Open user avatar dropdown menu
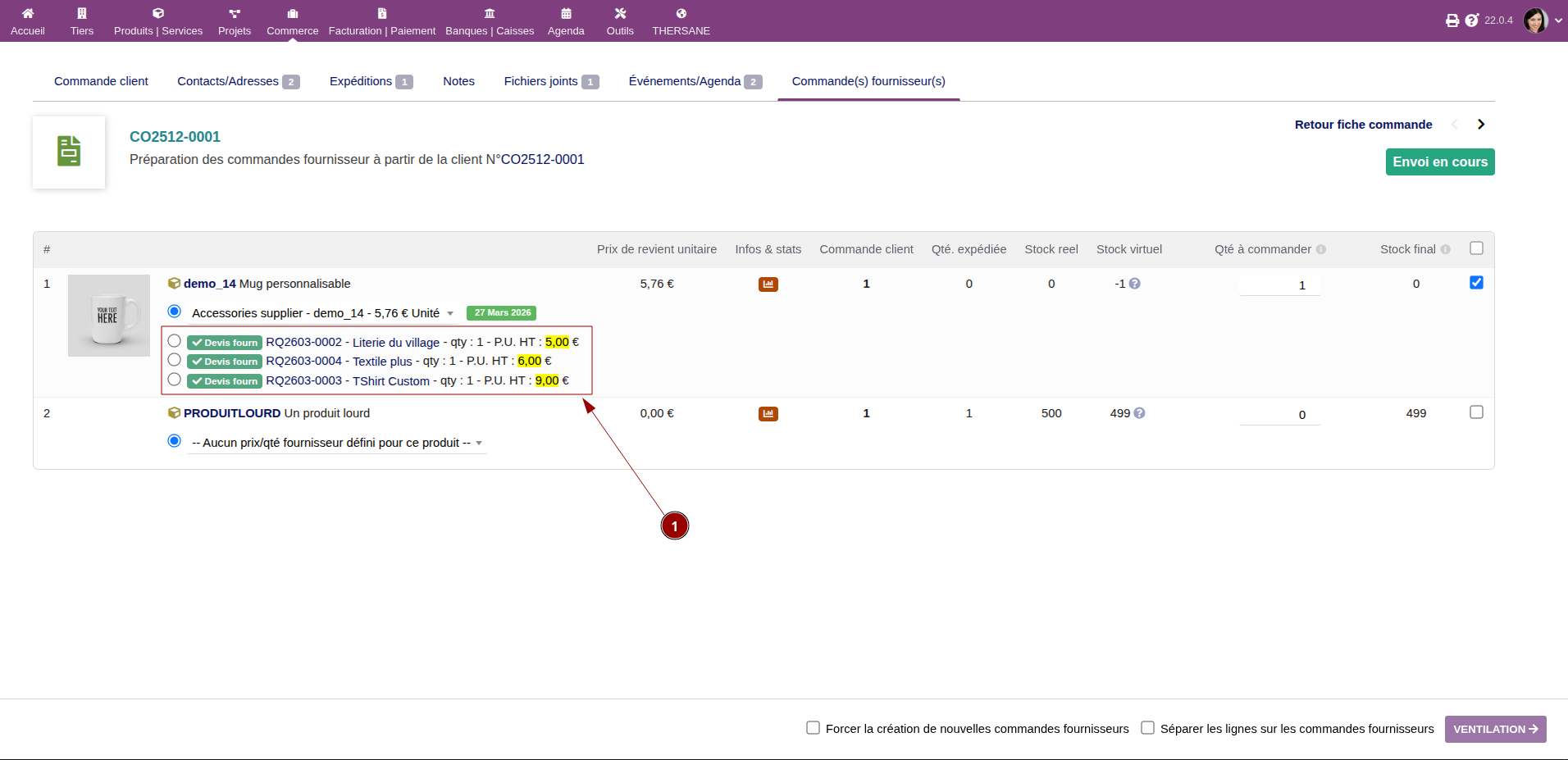 [x=1543, y=20]
